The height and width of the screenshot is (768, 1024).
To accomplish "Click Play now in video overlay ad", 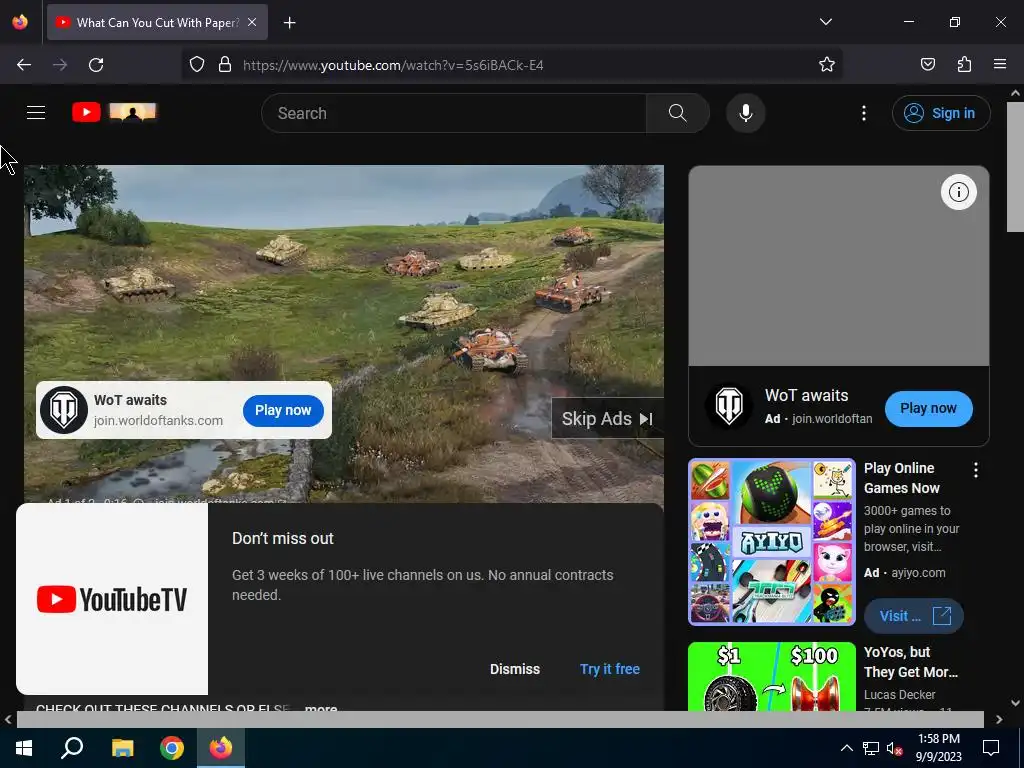I will [283, 410].
